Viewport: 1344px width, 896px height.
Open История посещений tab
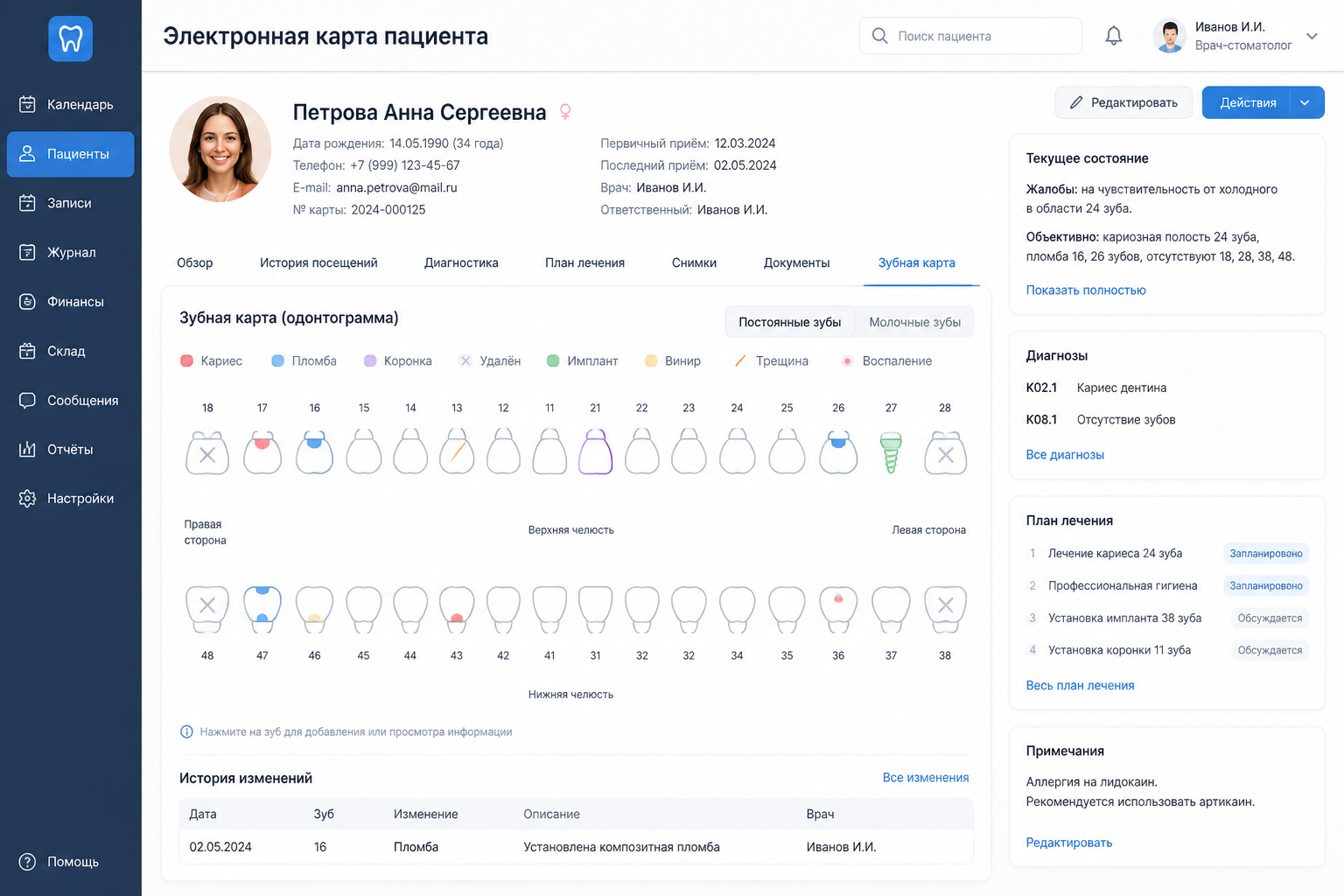[318, 262]
